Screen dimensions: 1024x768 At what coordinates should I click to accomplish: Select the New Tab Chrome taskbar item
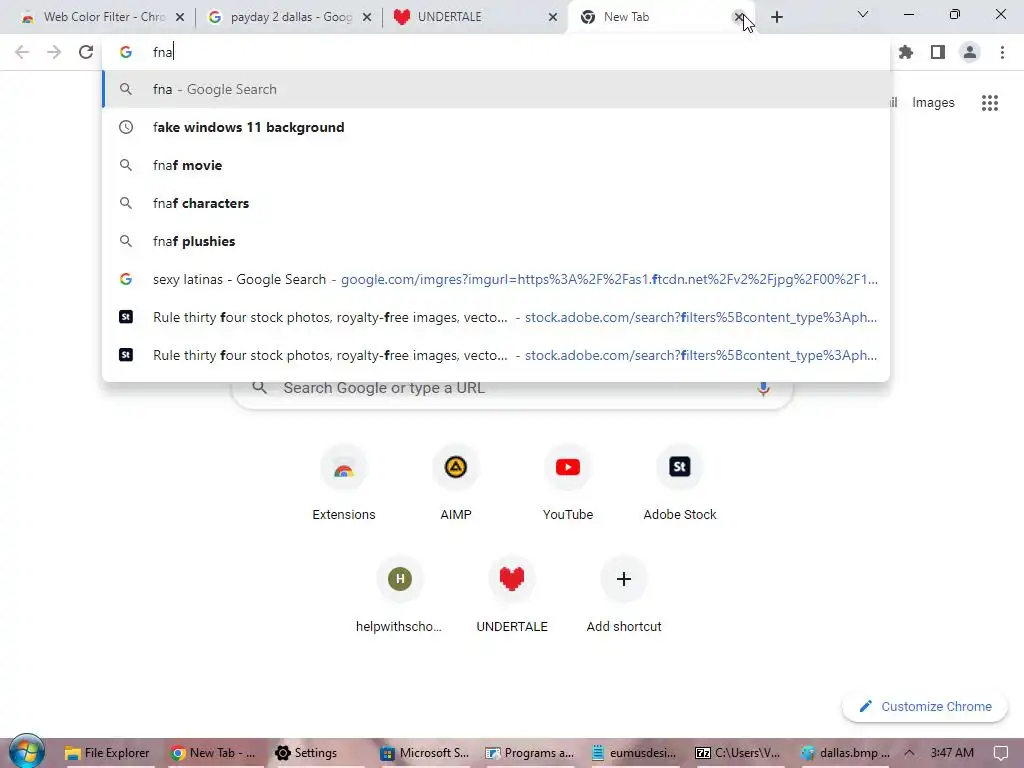click(214, 753)
